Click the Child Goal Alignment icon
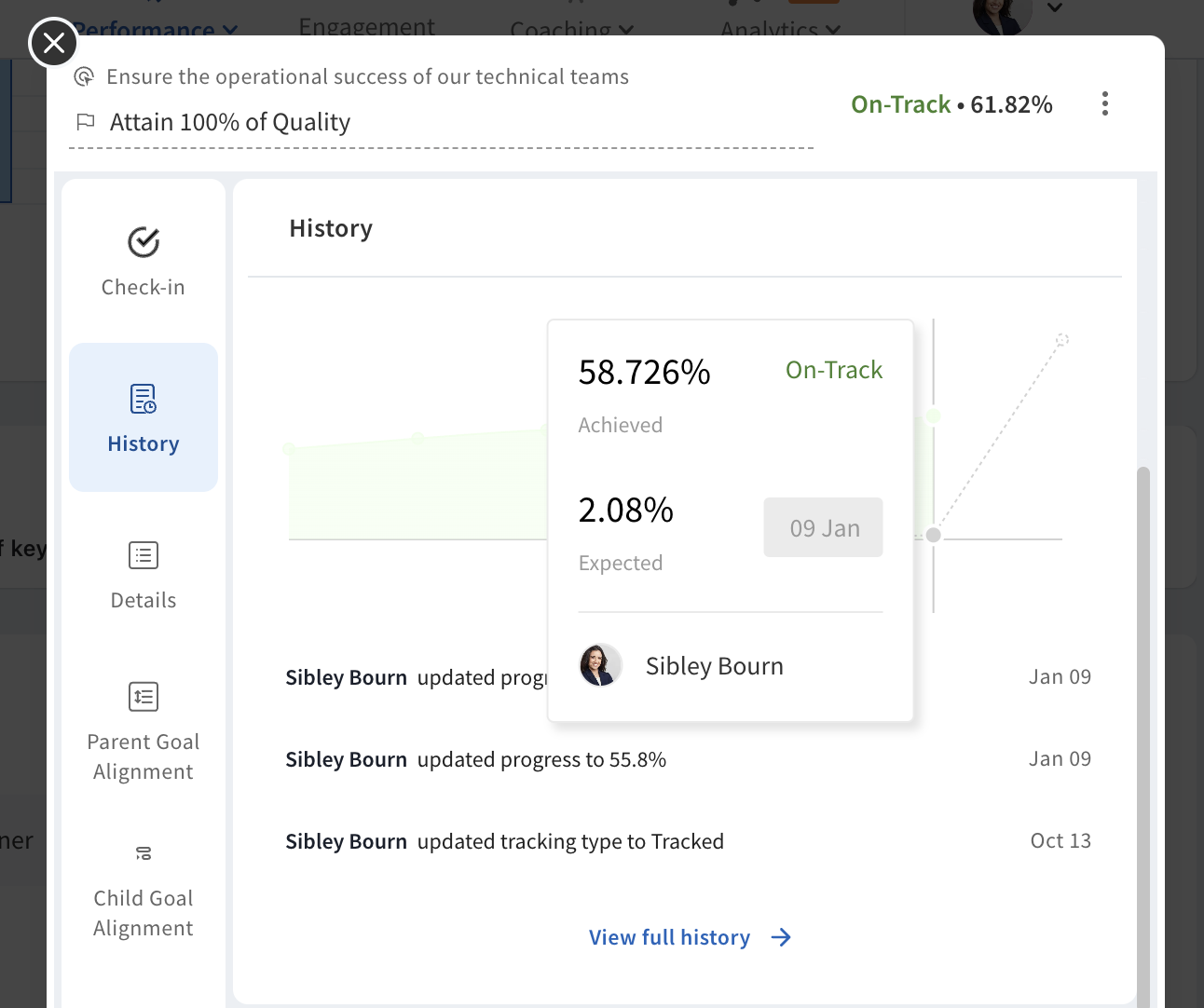Screen dimensions: 1204x1008 point(144,853)
